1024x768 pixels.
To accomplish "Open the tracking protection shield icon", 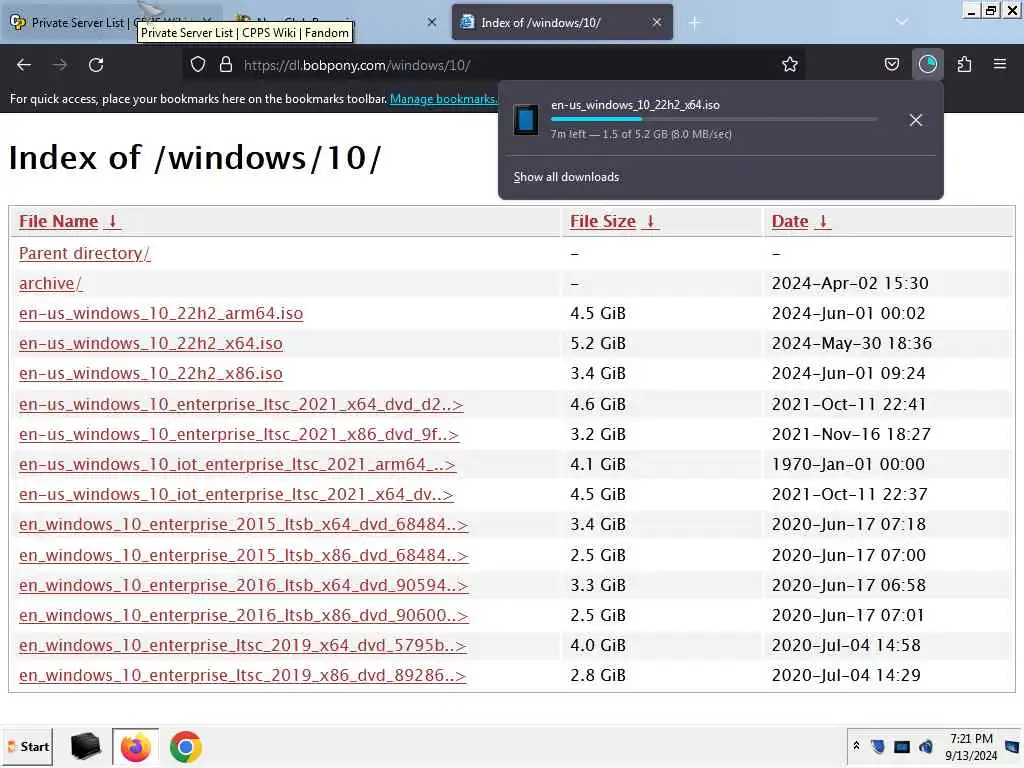I will (198, 65).
